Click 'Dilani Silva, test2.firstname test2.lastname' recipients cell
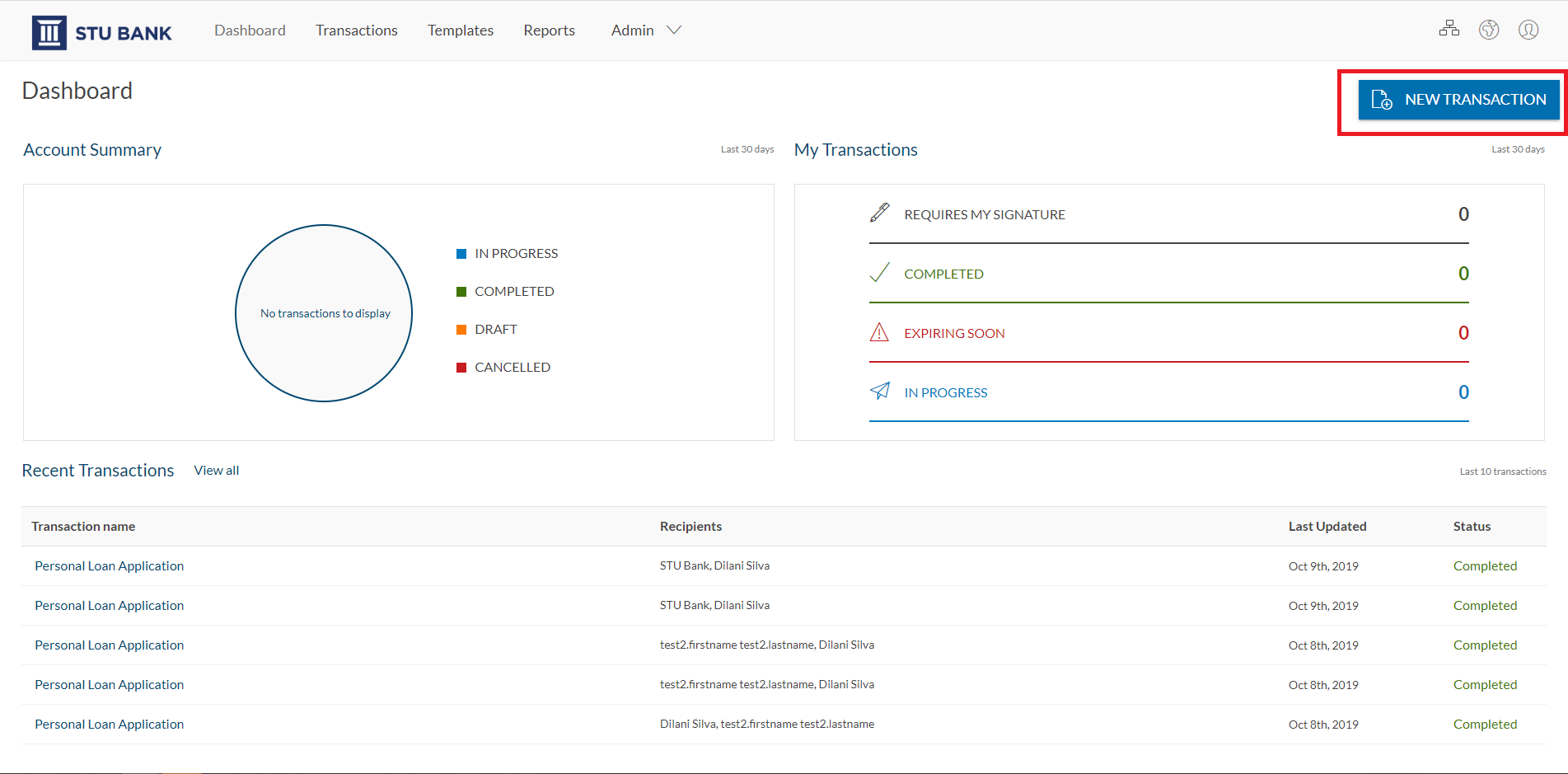This screenshot has width=1568, height=774. tap(767, 725)
